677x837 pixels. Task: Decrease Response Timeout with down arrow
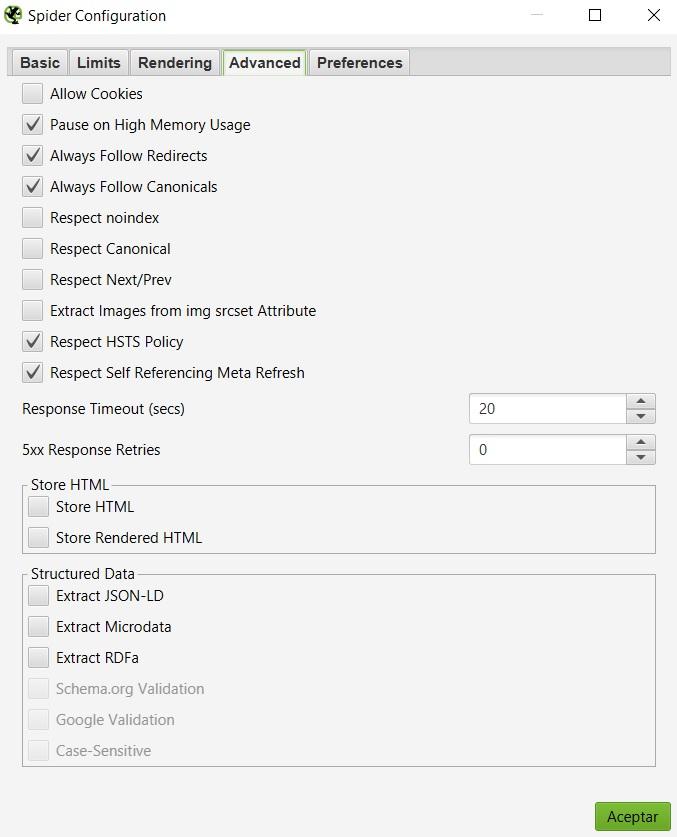(641, 416)
